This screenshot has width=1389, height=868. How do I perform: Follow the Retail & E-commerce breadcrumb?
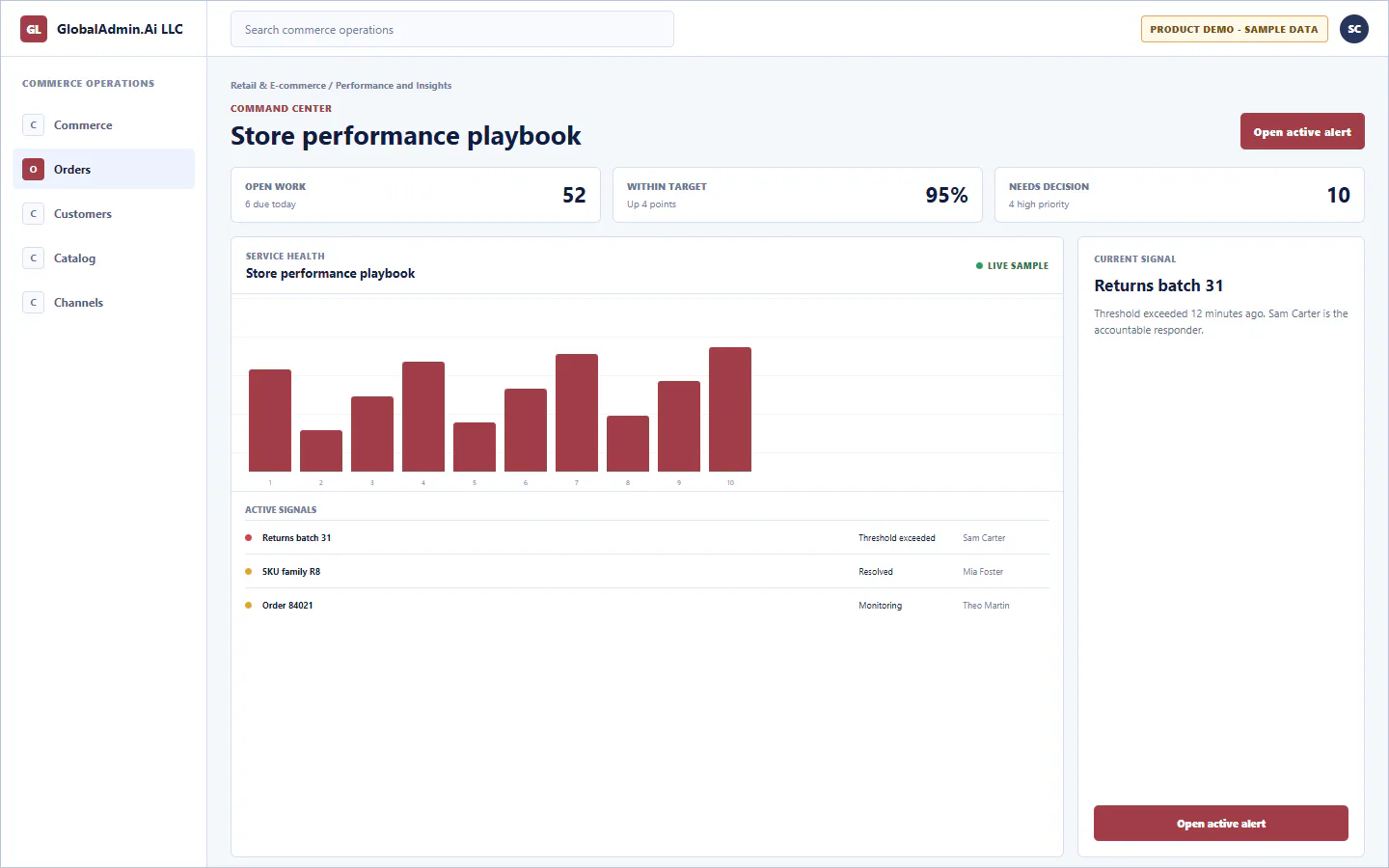pyautogui.click(x=278, y=86)
